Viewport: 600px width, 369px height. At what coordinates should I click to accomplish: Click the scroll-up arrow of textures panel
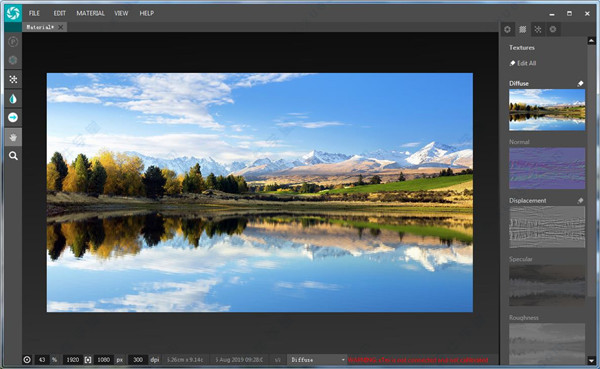coord(591,41)
